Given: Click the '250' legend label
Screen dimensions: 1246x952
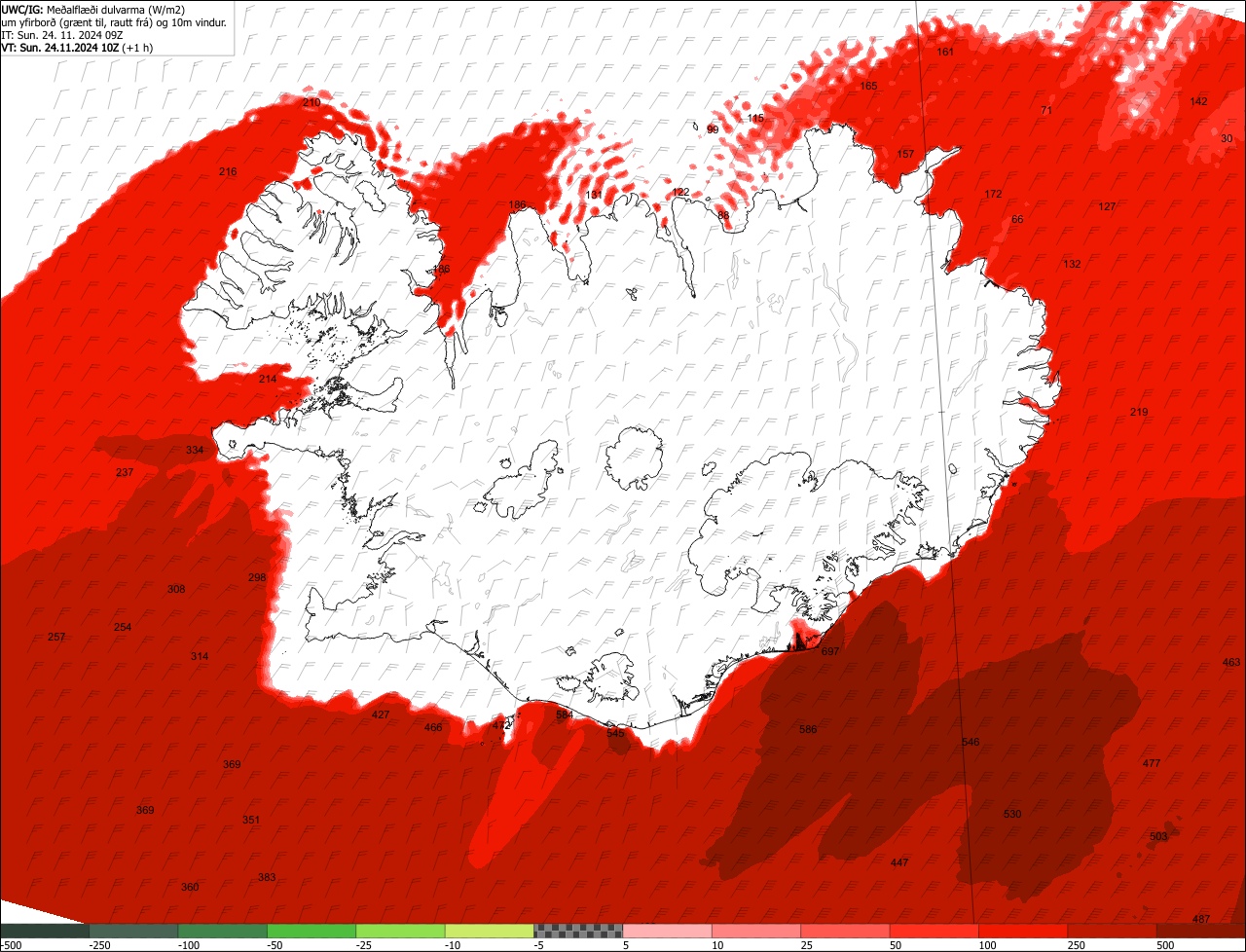Looking at the screenshot, I should tap(1077, 945).
